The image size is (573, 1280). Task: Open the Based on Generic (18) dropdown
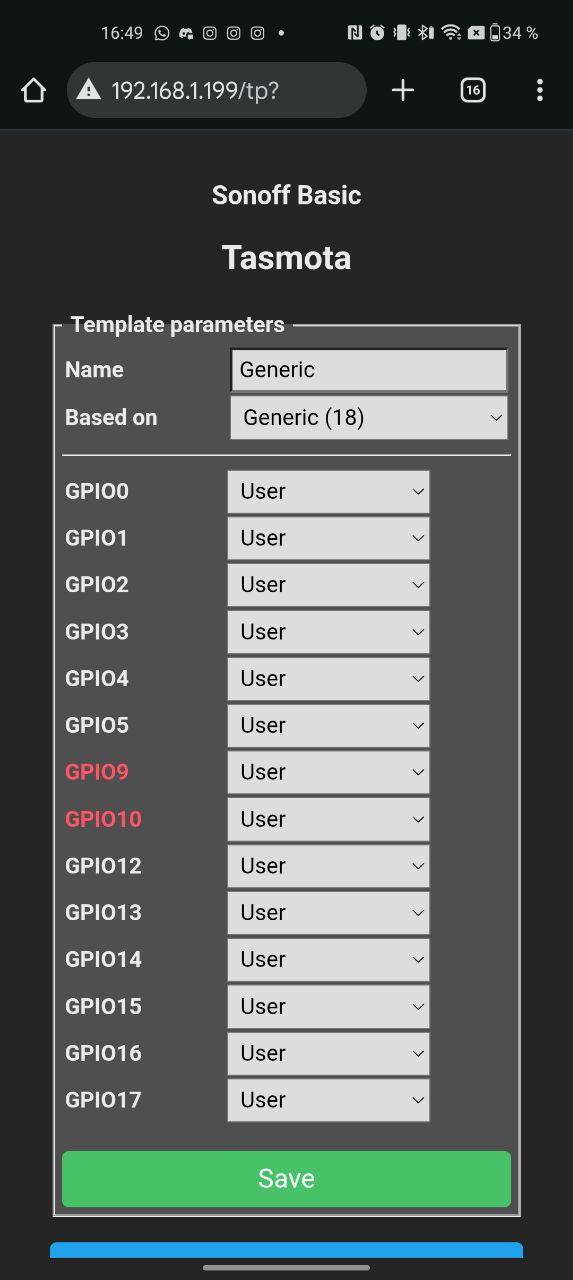[369, 418]
